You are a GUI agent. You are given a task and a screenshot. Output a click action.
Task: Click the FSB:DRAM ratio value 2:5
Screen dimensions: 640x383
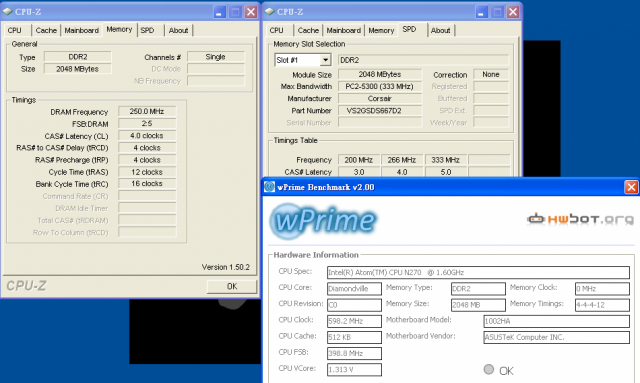coord(147,123)
